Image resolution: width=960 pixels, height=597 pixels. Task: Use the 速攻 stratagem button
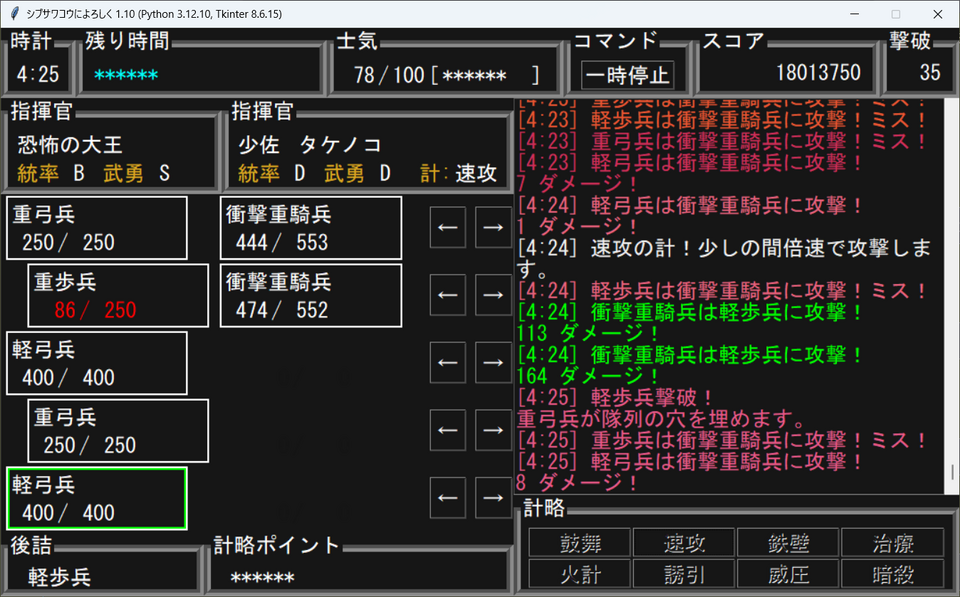pos(684,543)
